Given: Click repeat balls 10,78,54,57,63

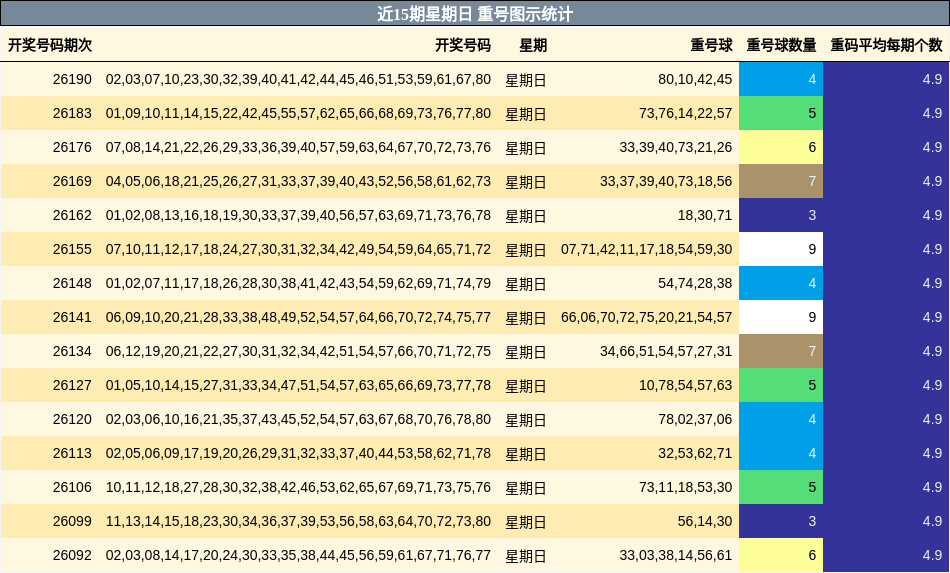Looking at the screenshot, I should click(685, 385).
